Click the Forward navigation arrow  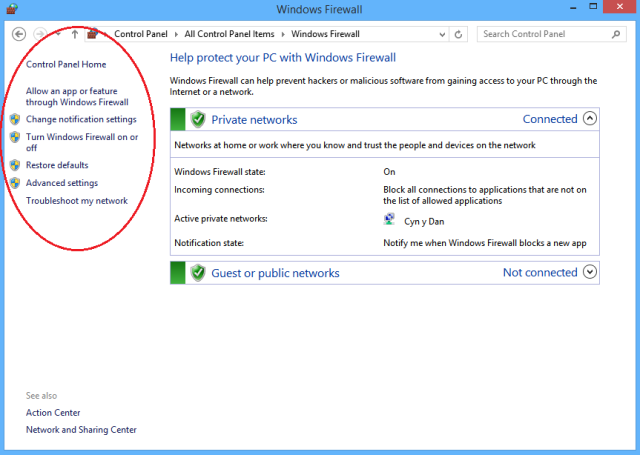click(40, 34)
